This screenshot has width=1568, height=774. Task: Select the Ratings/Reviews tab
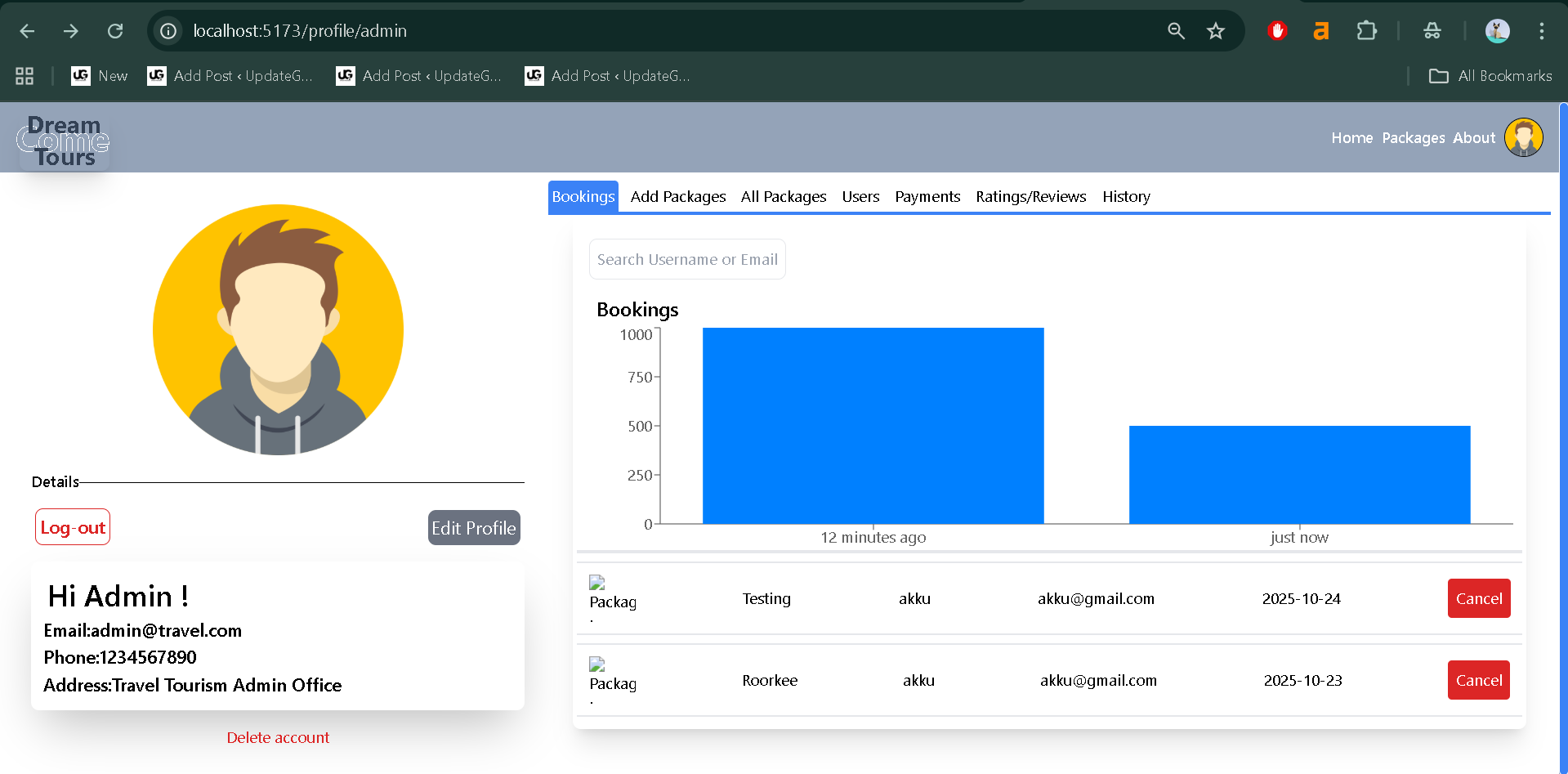point(1030,197)
